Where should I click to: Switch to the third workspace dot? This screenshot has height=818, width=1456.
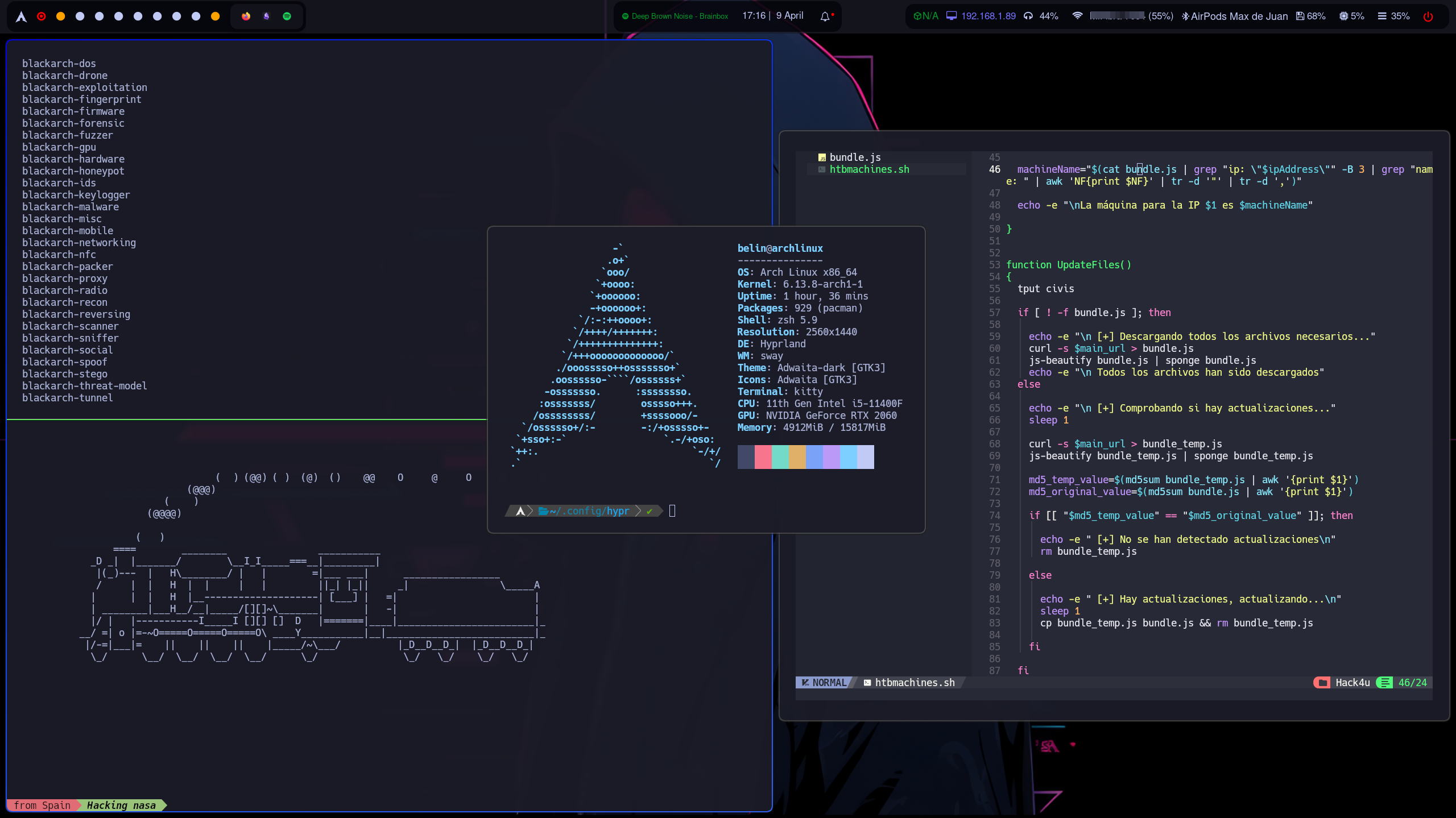(80, 16)
